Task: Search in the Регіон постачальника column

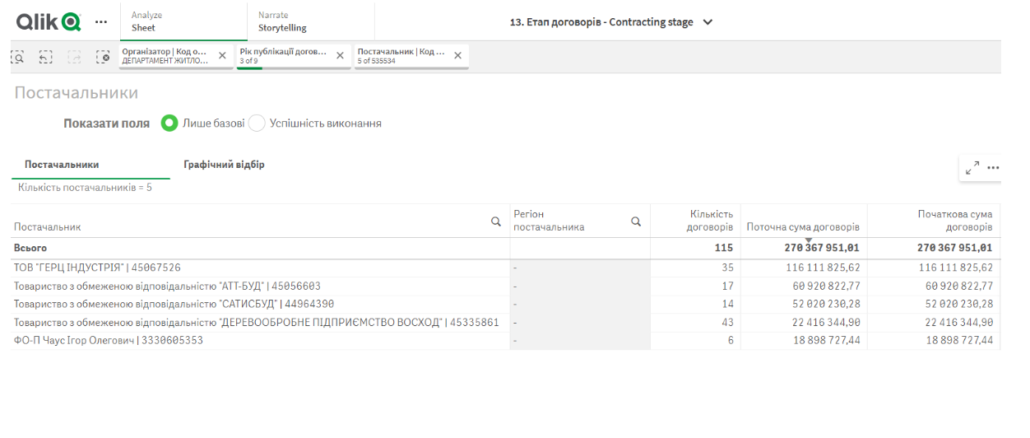Action: pos(635,222)
